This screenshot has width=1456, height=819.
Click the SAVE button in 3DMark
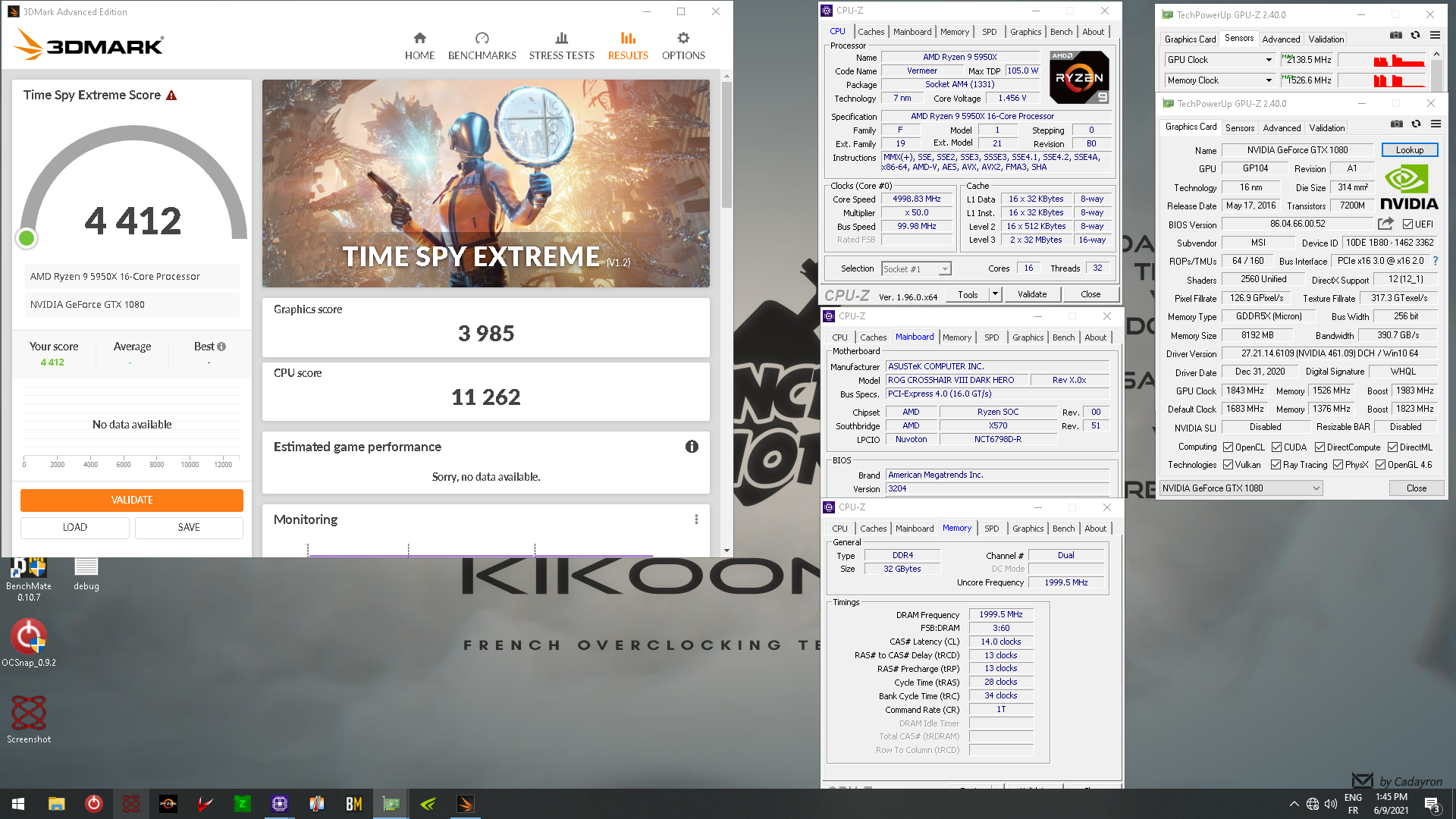[189, 527]
